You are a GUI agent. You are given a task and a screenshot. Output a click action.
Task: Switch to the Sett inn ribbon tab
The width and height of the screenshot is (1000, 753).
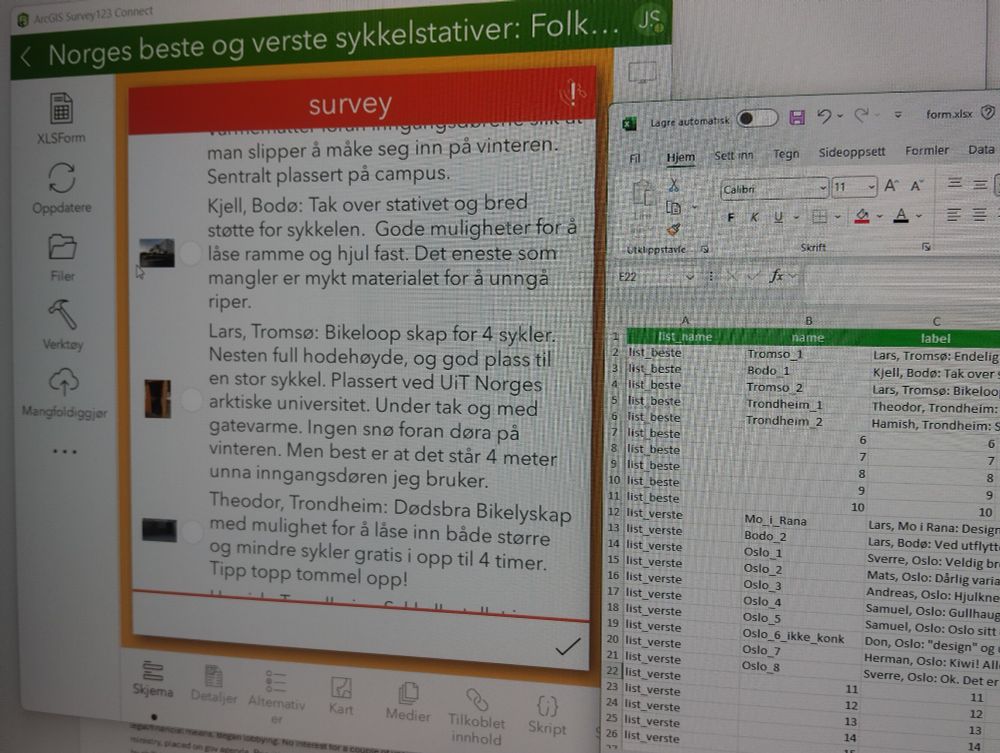click(733, 155)
